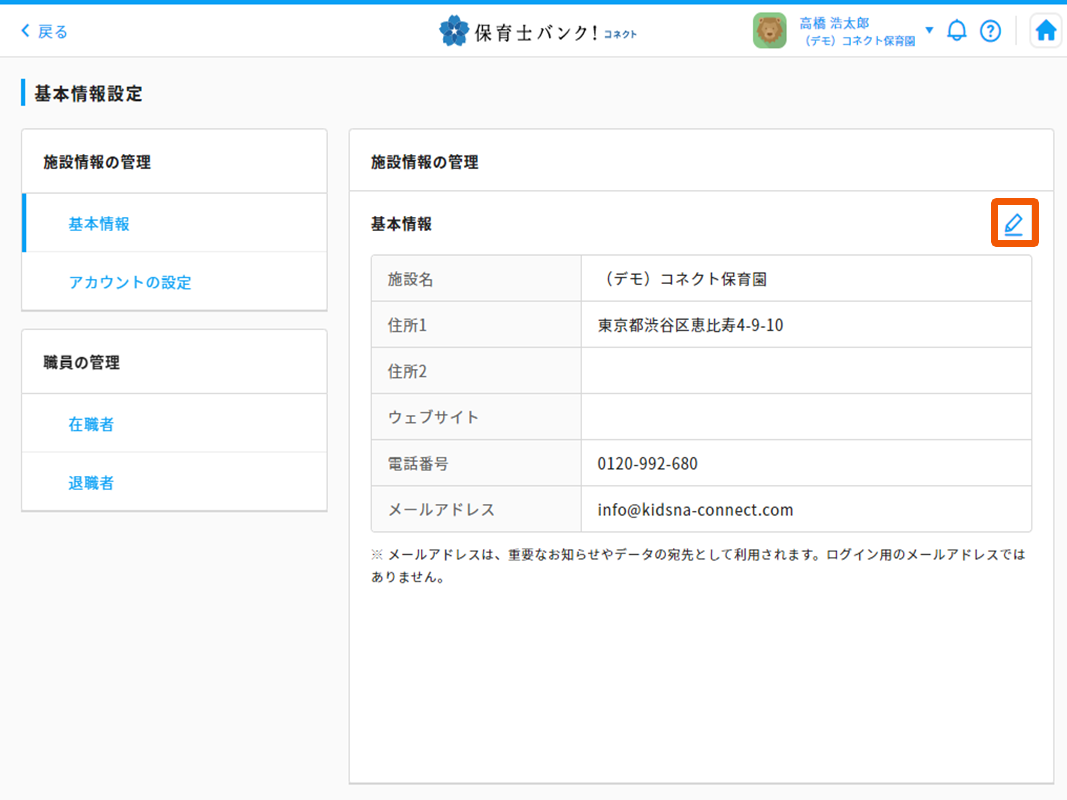
Task: Click the back chevron arrow beside 戻る
Action: click(x=26, y=31)
